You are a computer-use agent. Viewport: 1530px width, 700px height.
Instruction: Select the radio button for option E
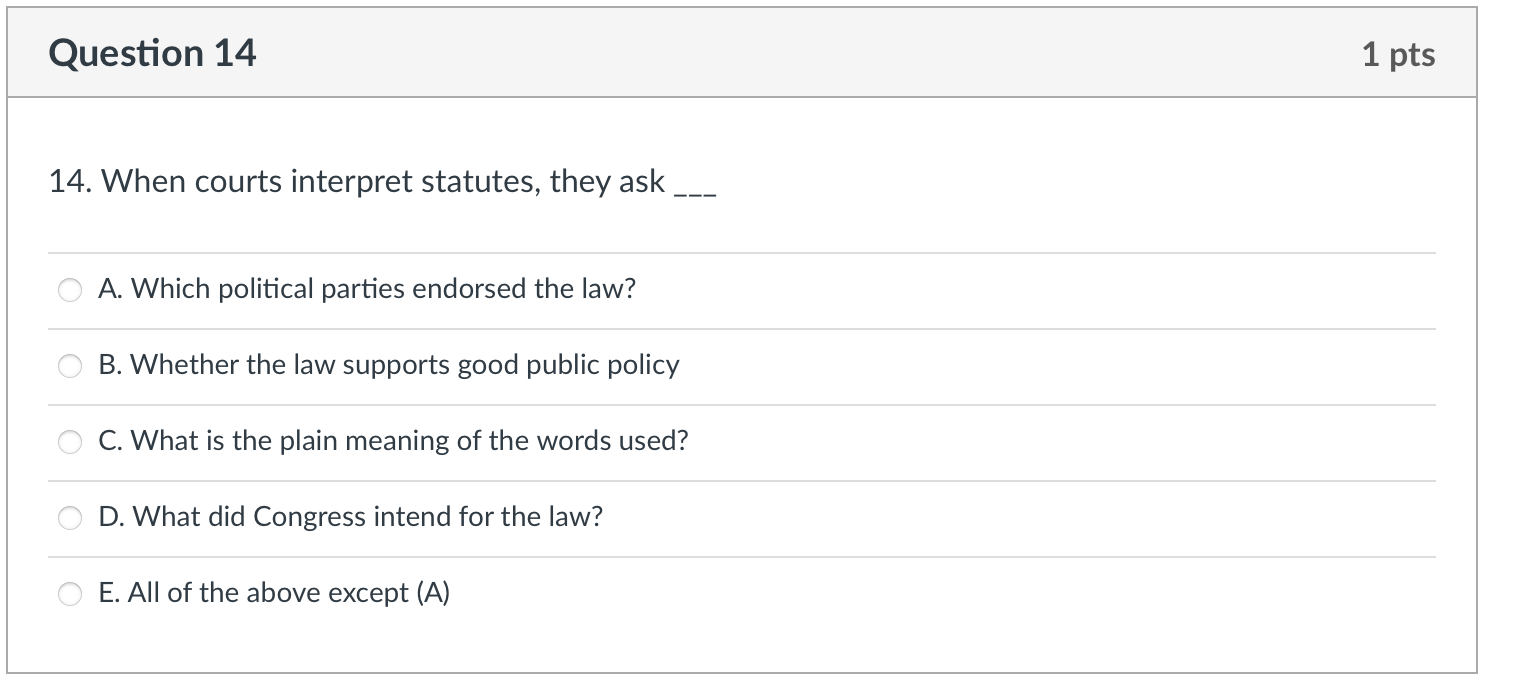click(69, 593)
